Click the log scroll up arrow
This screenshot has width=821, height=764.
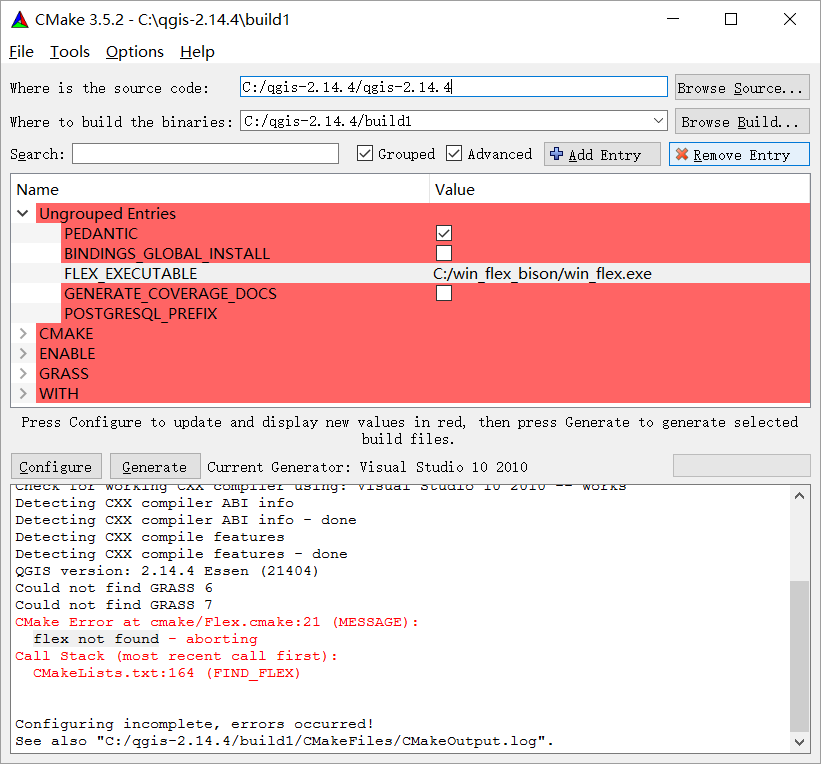[x=800, y=495]
